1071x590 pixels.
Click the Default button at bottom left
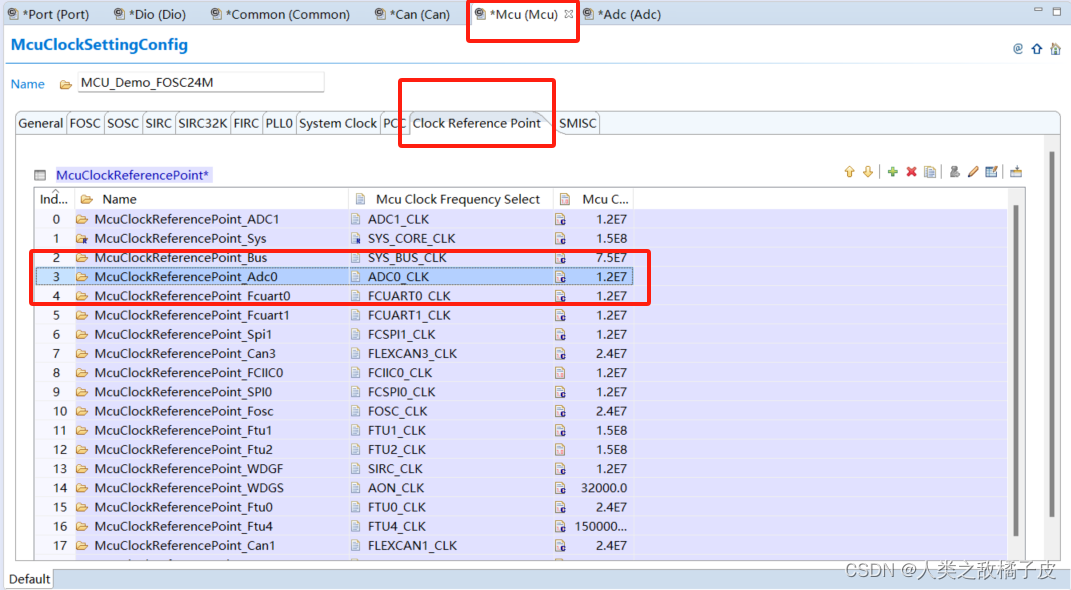pos(29,578)
